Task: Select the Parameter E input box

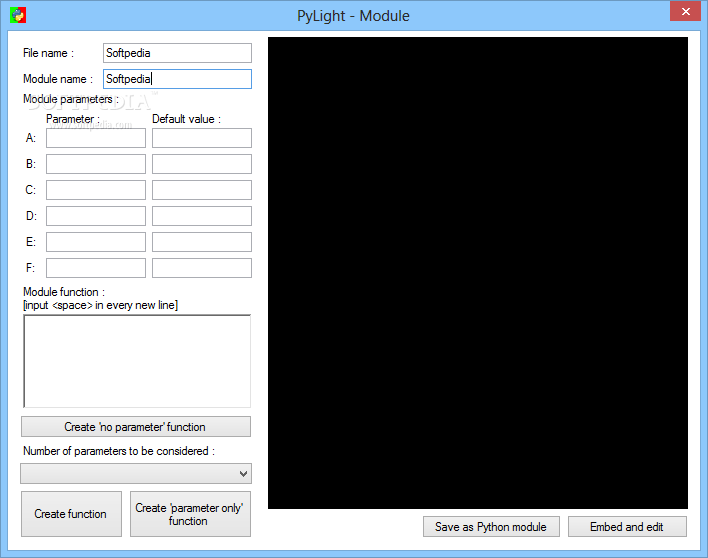Action: tap(96, 242)
